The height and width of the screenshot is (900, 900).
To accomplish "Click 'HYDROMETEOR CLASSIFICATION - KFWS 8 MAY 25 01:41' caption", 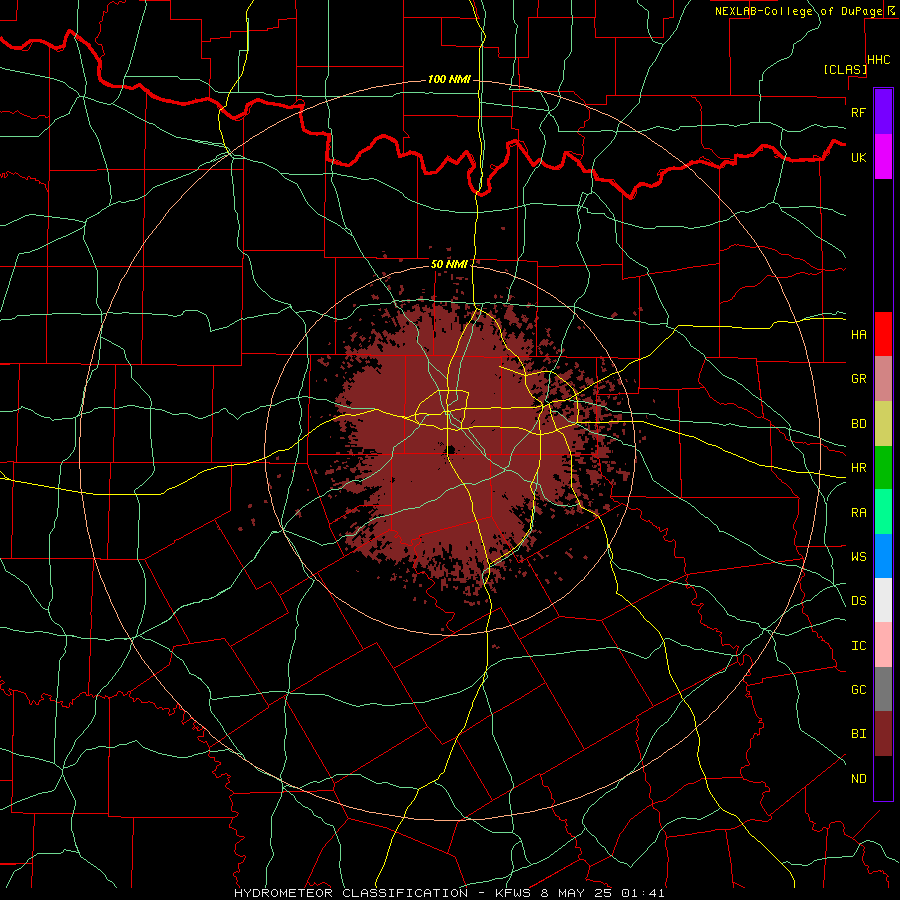I will pyautogui.click(x=449, y=893).
